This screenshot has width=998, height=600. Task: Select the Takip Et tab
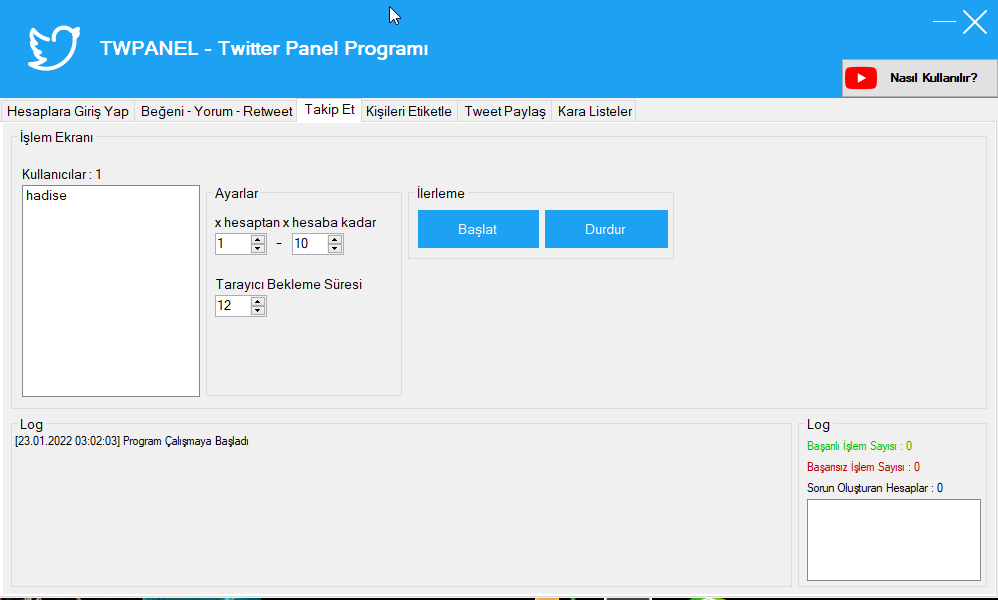tap(329, 109)
